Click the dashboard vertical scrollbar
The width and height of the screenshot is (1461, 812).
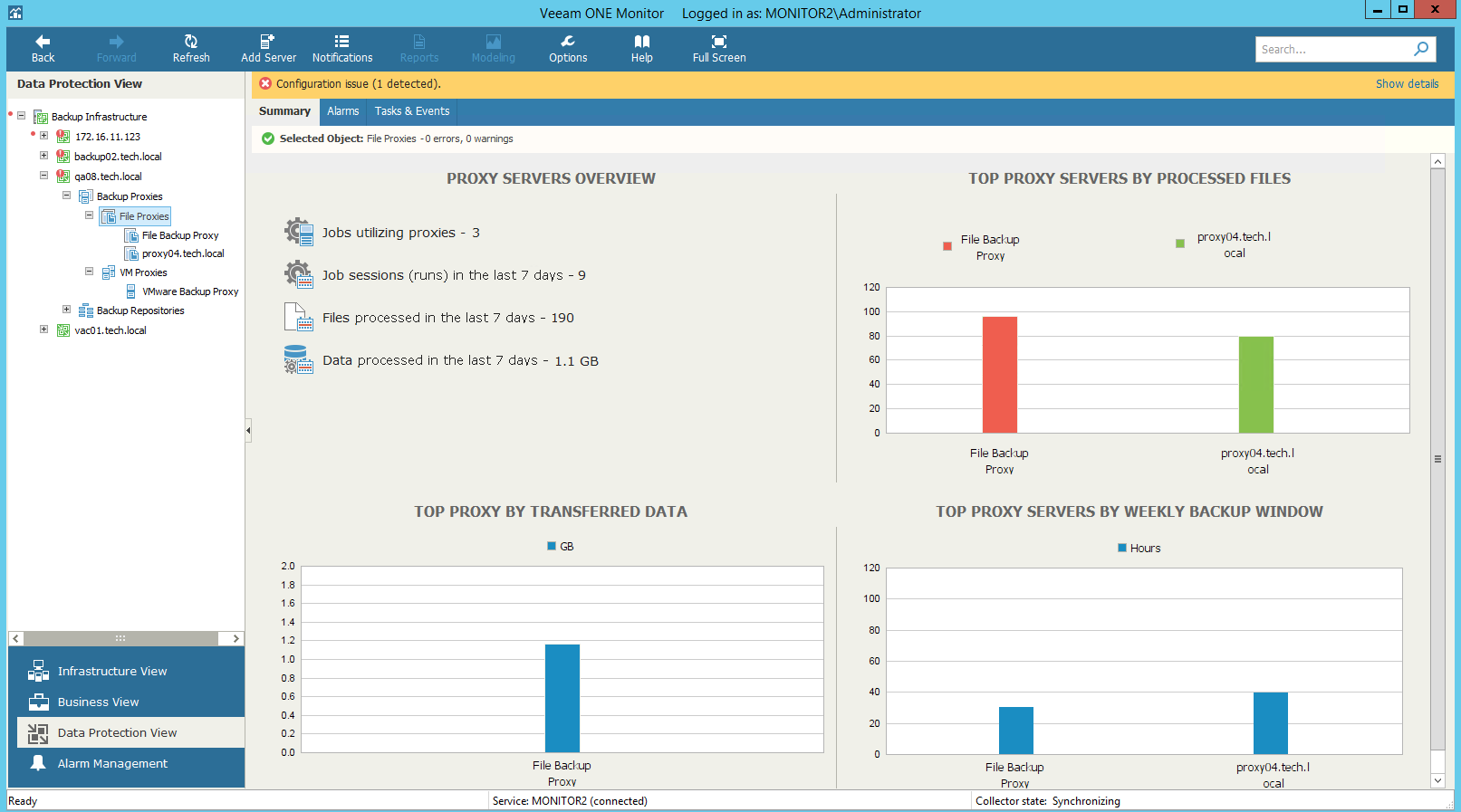(x=1437, y=459)
